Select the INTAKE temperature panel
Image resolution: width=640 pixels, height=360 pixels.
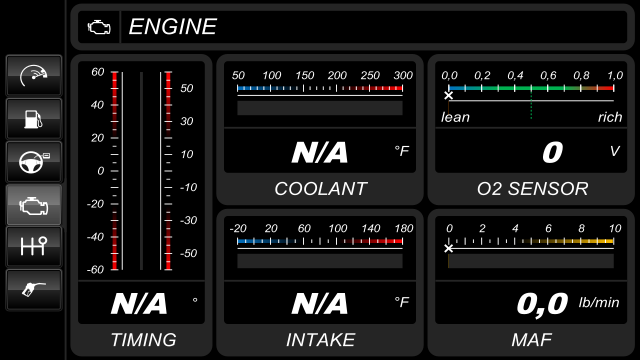pyautogui.click(x=320, y=282)
